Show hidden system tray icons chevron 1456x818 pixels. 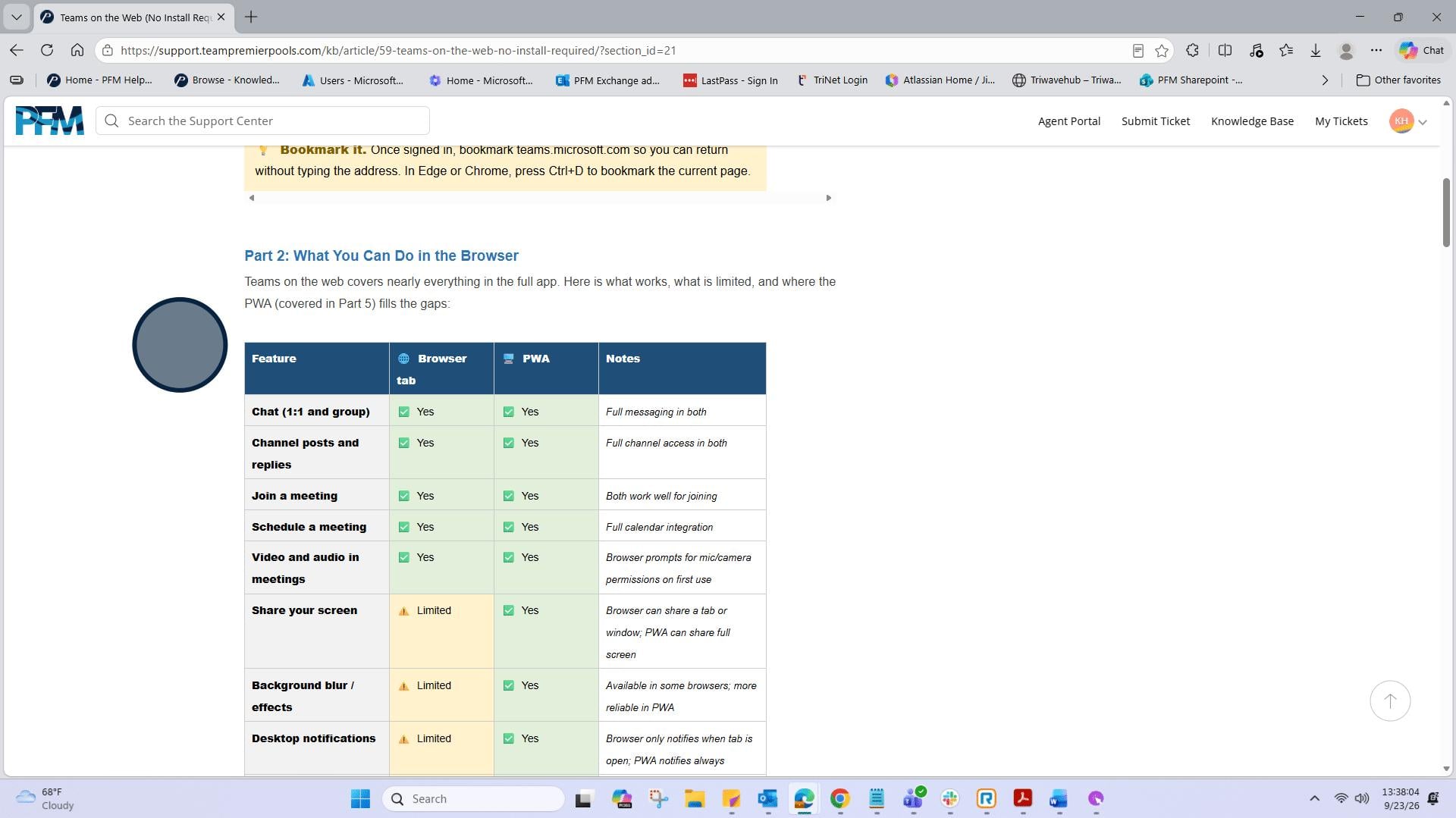pyautogui.click(x=1314, y=798)
